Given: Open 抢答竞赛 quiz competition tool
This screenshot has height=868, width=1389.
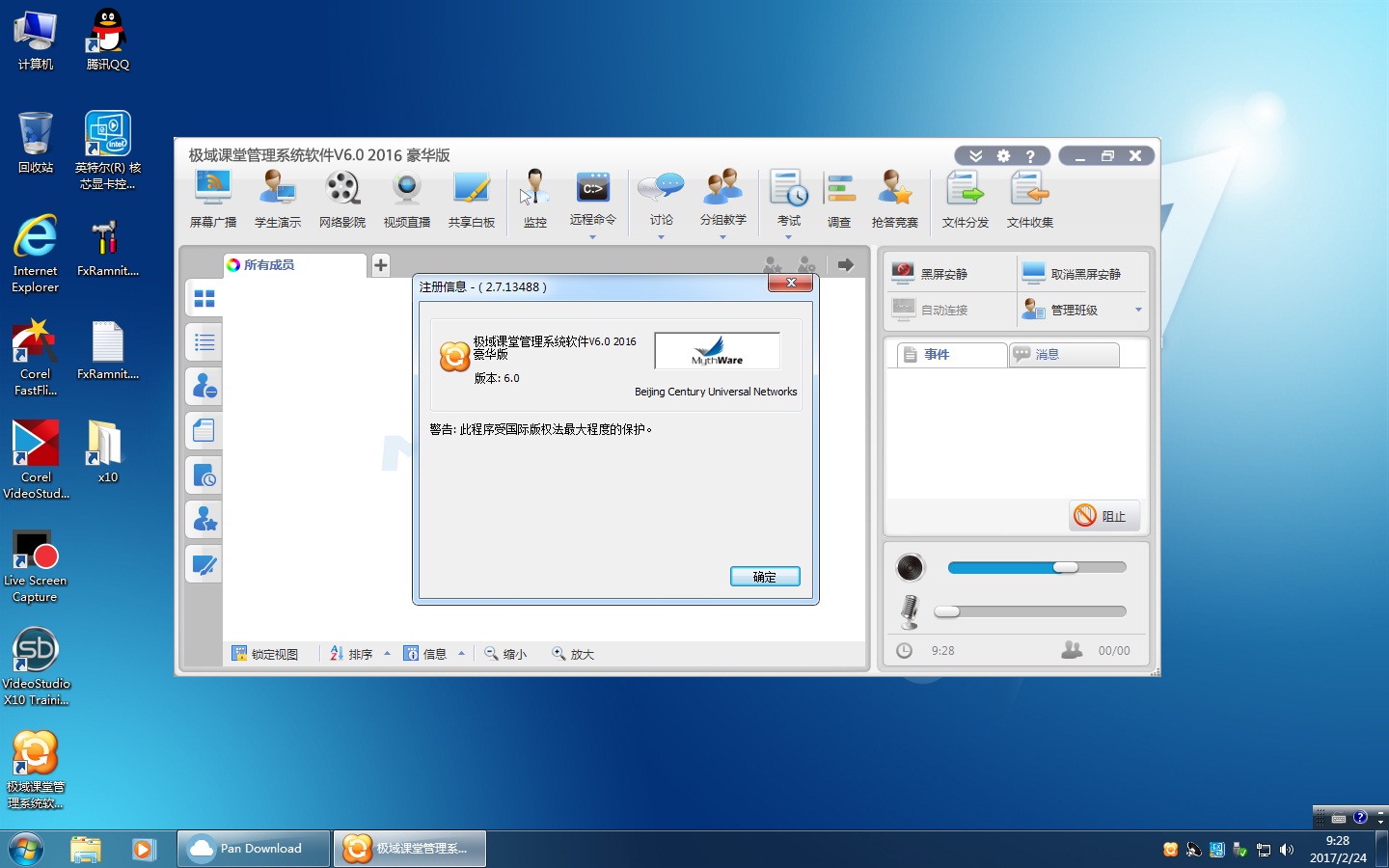Looking at the screenshot, I should 894,199.
